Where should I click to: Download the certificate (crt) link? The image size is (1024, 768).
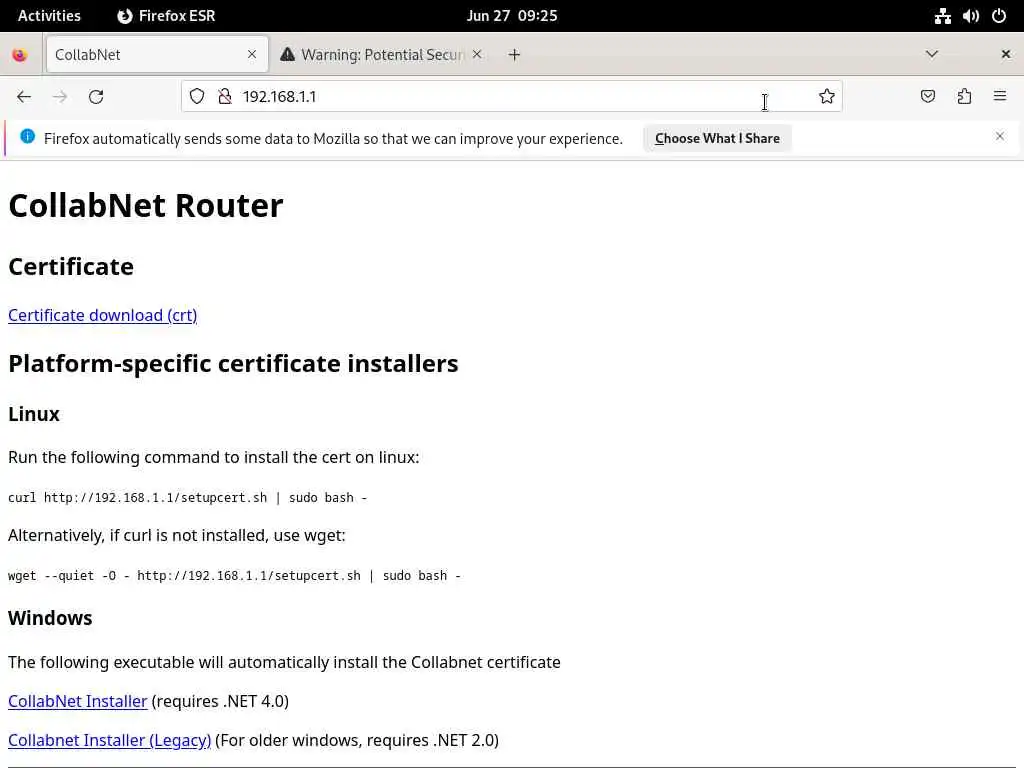click(x=103, y=315)
